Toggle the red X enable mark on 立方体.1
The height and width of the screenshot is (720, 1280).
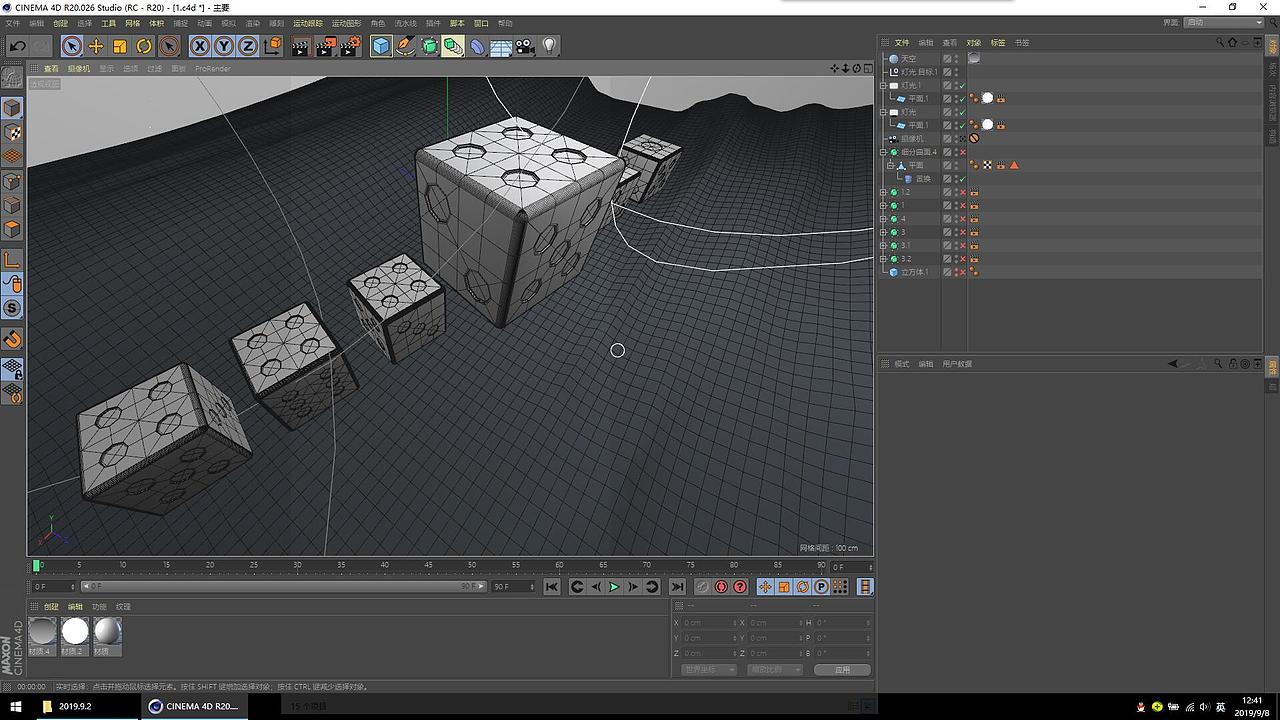[x=962, y=272]
